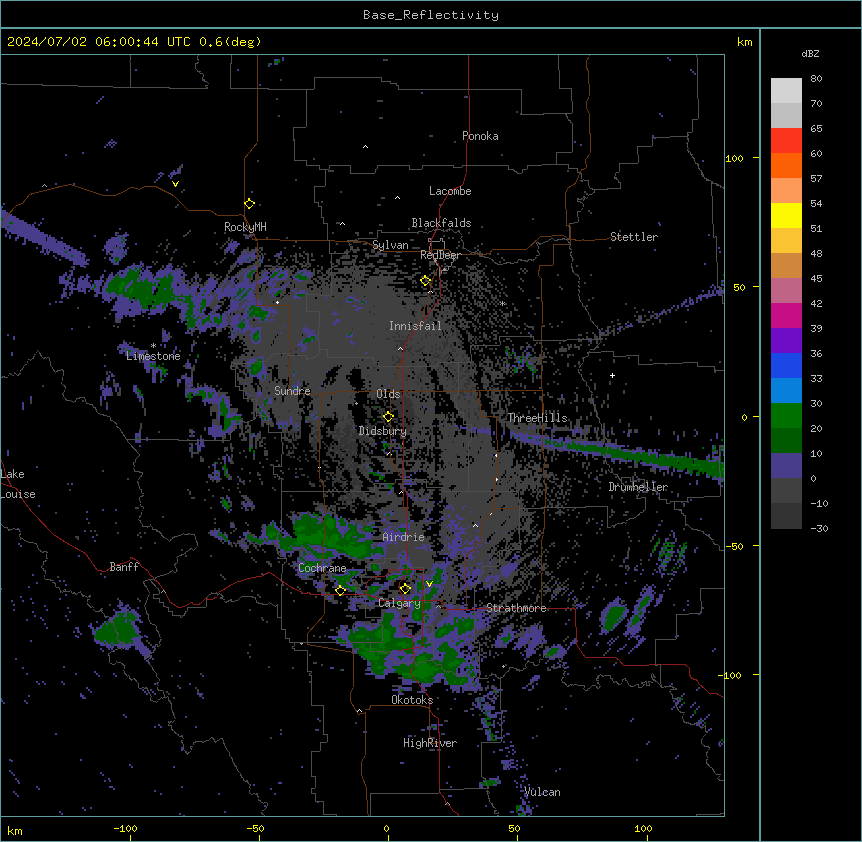The width and height of the screenshot is (862, 842).
Task: Click the Airdrie label
Action: pyautogui.click(x=403, y=537)
